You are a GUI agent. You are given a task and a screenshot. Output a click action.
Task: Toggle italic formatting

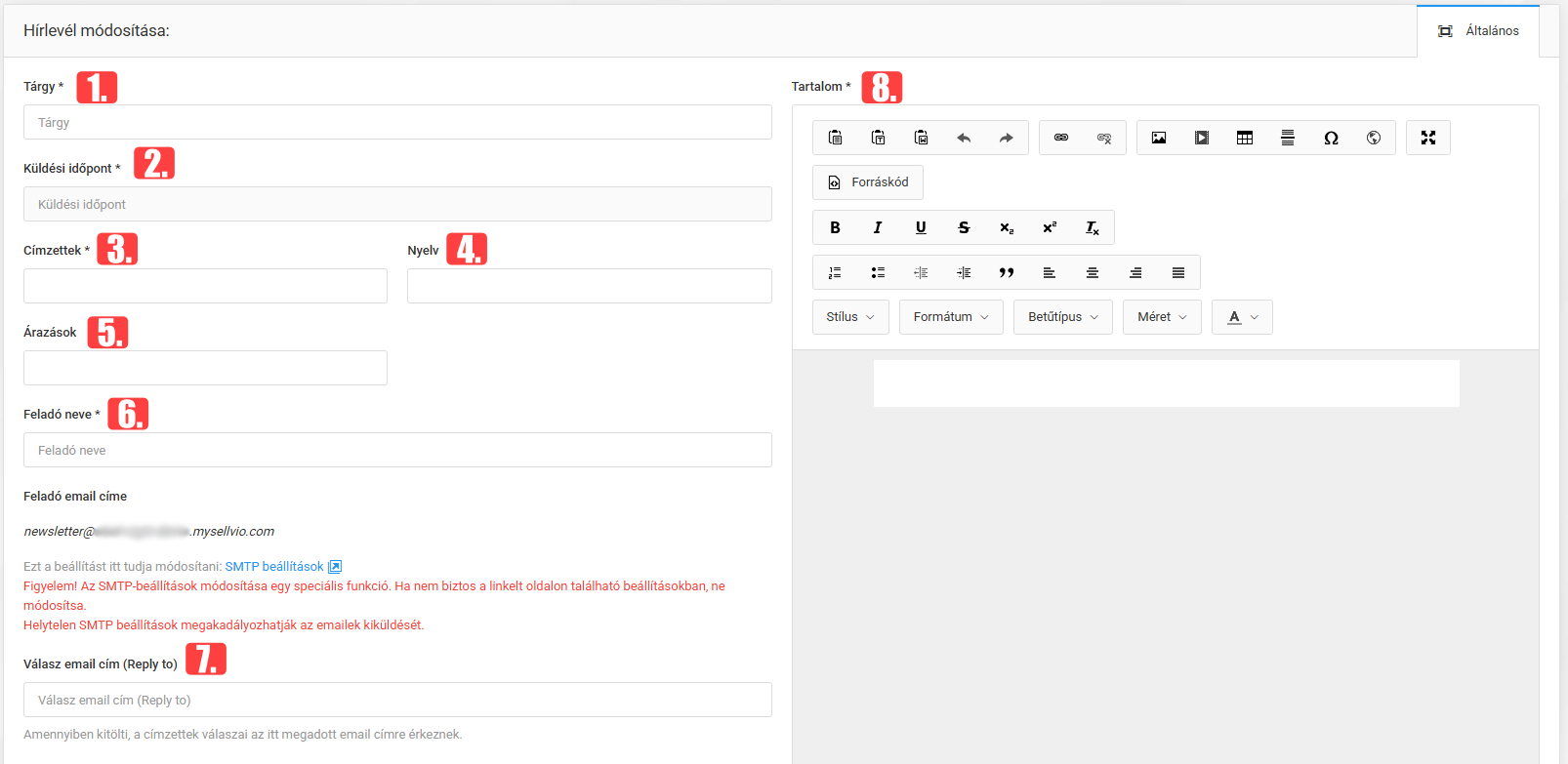pyautogui.click(x=878, y=227)
